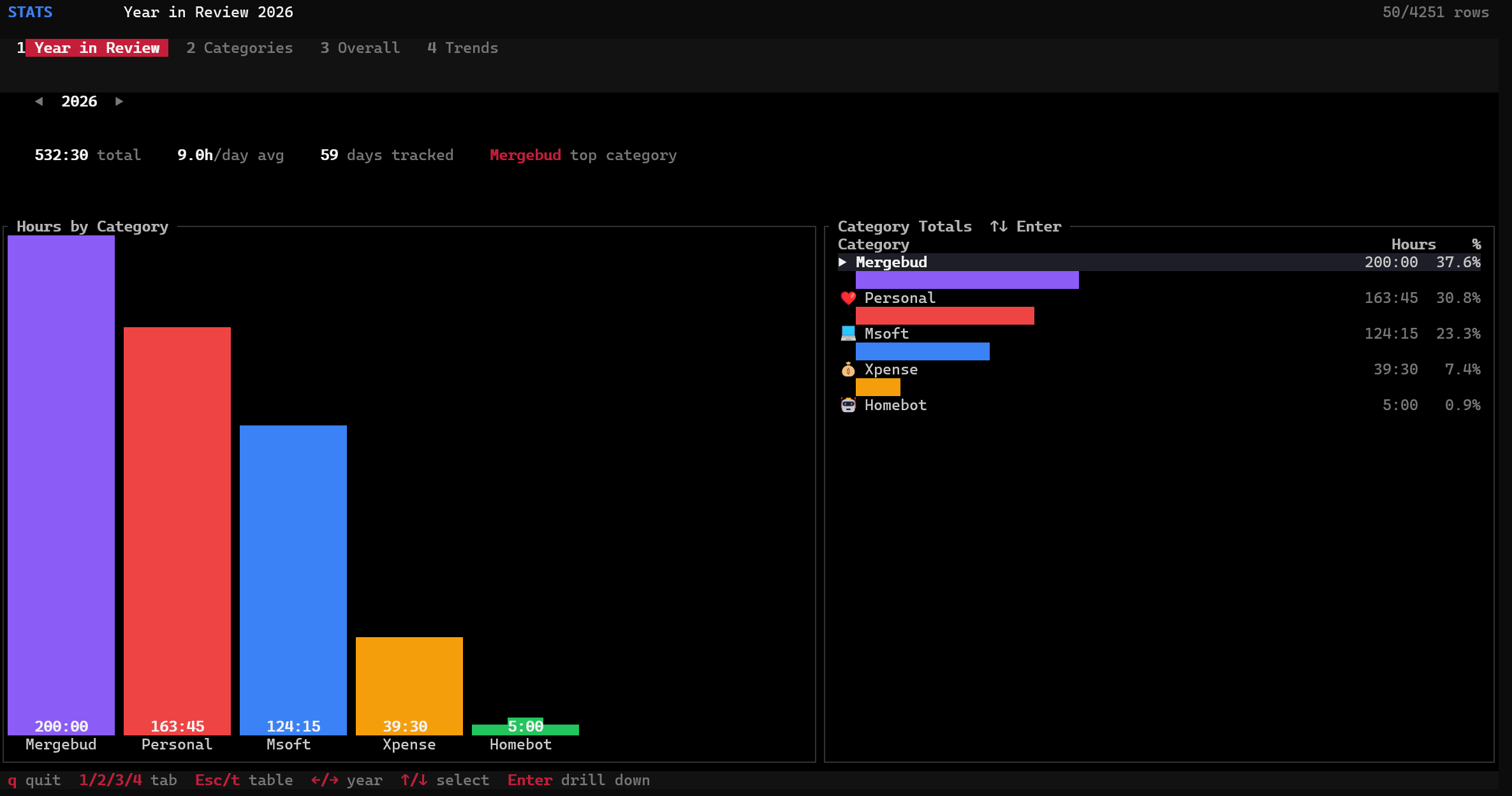Screen dimensions: 1512x796
Task: Click the Personal heart icon
Action: [848, 298]
